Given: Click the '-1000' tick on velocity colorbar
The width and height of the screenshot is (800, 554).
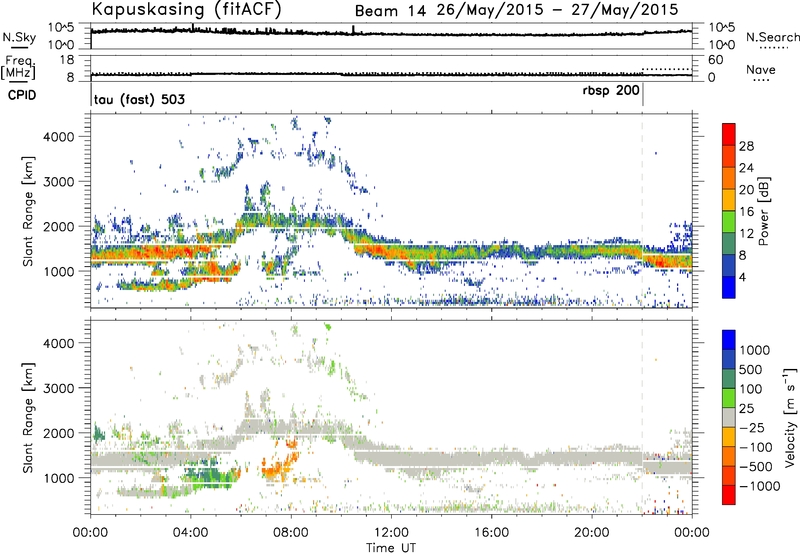Looking at the screenshot, I should (759, 486).
